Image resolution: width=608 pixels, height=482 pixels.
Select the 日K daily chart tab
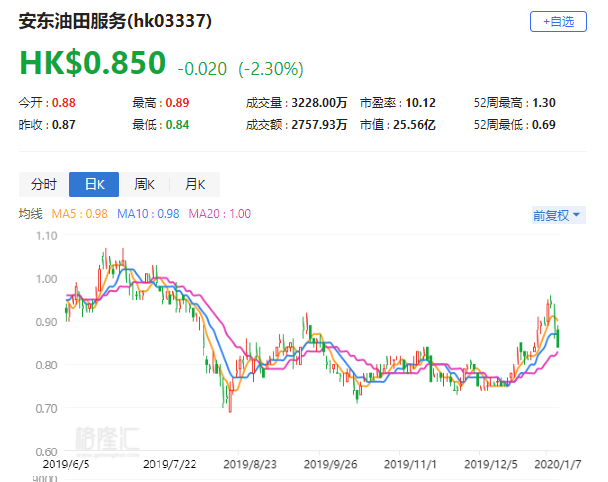94,184
